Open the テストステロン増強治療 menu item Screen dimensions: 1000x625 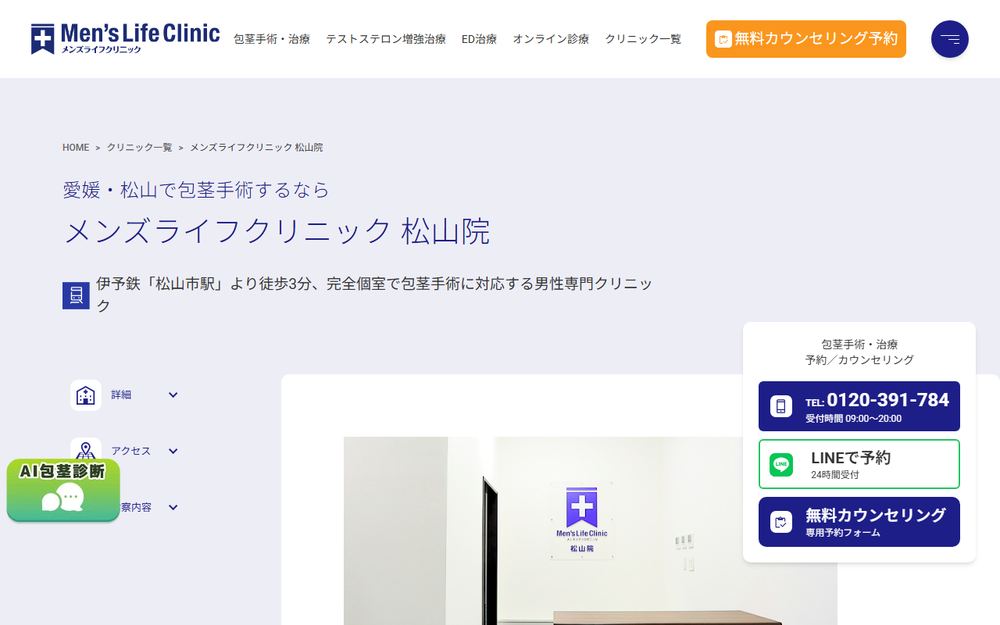click(385, 39)
